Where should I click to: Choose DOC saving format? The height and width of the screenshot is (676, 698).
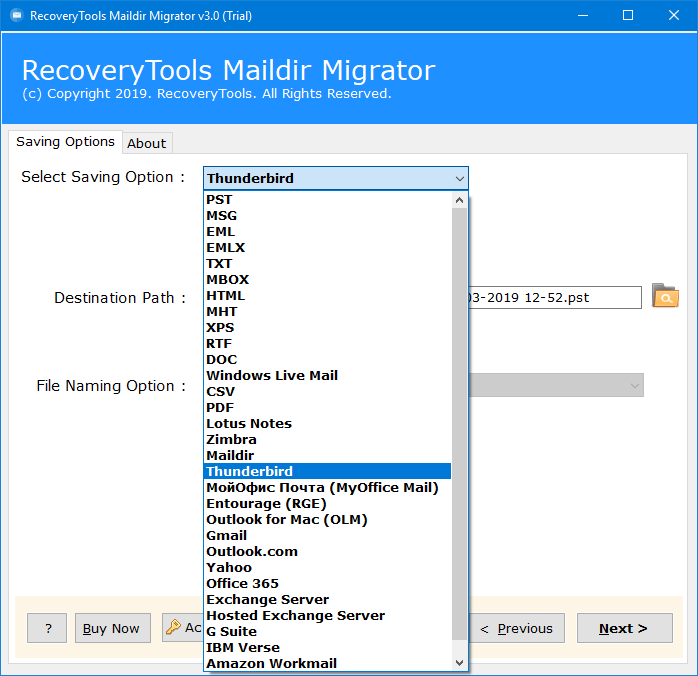coord(327,360)
